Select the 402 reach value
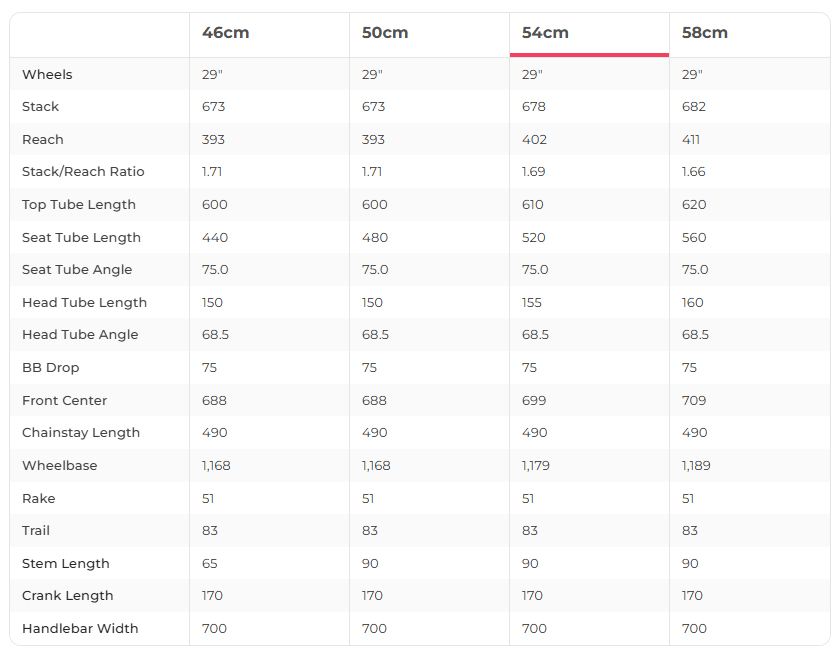 pyautogui.click(x=533, y=140)
